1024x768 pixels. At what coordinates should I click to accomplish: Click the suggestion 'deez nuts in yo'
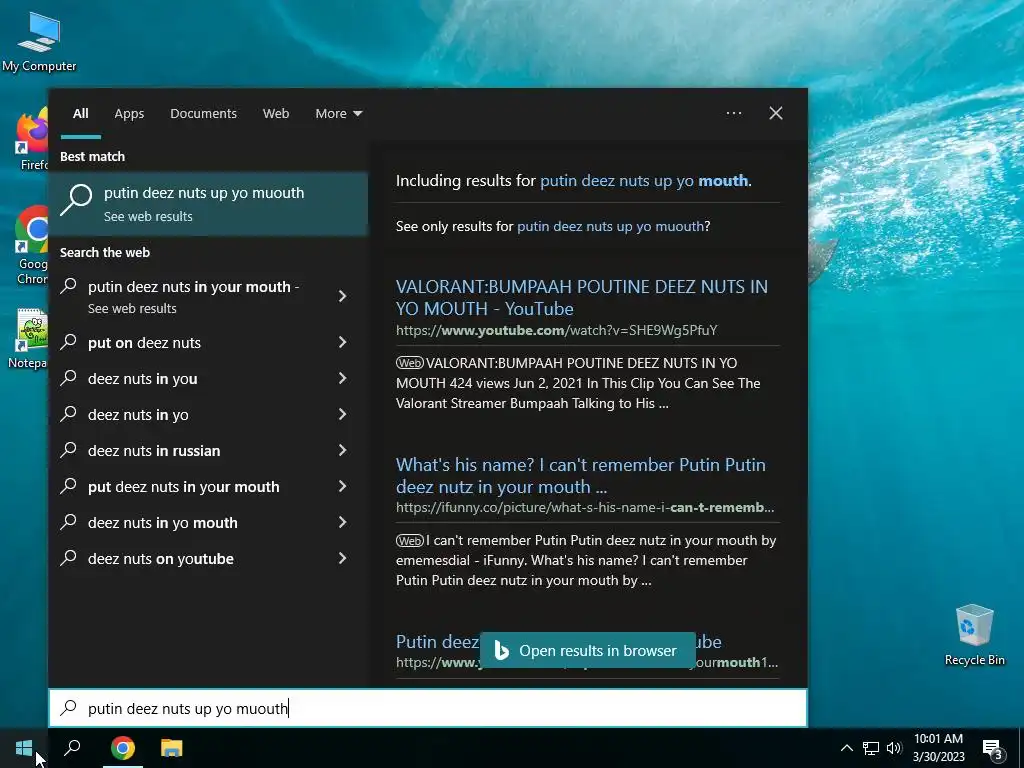138,415
